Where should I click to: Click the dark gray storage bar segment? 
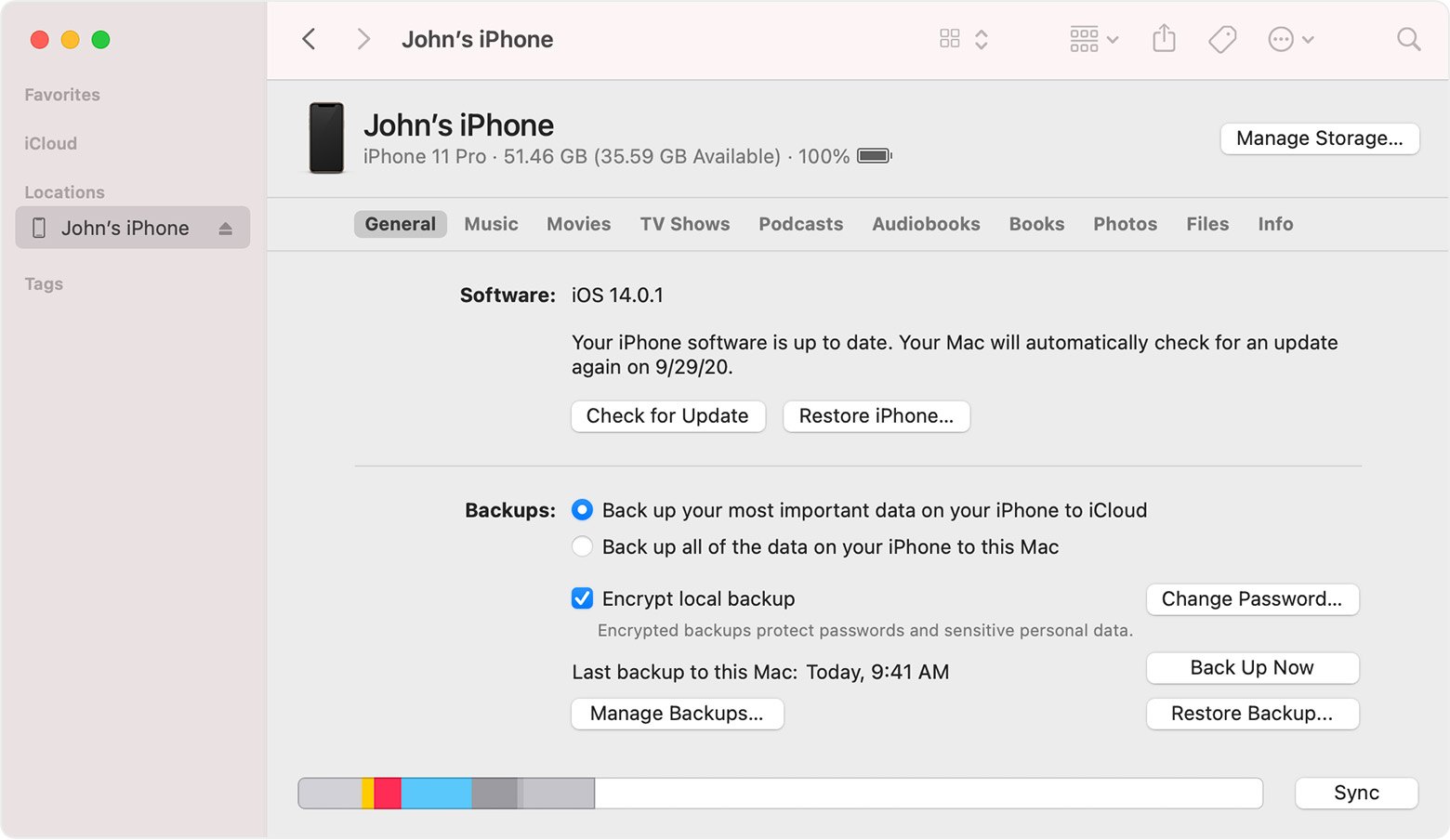(494, 794)
